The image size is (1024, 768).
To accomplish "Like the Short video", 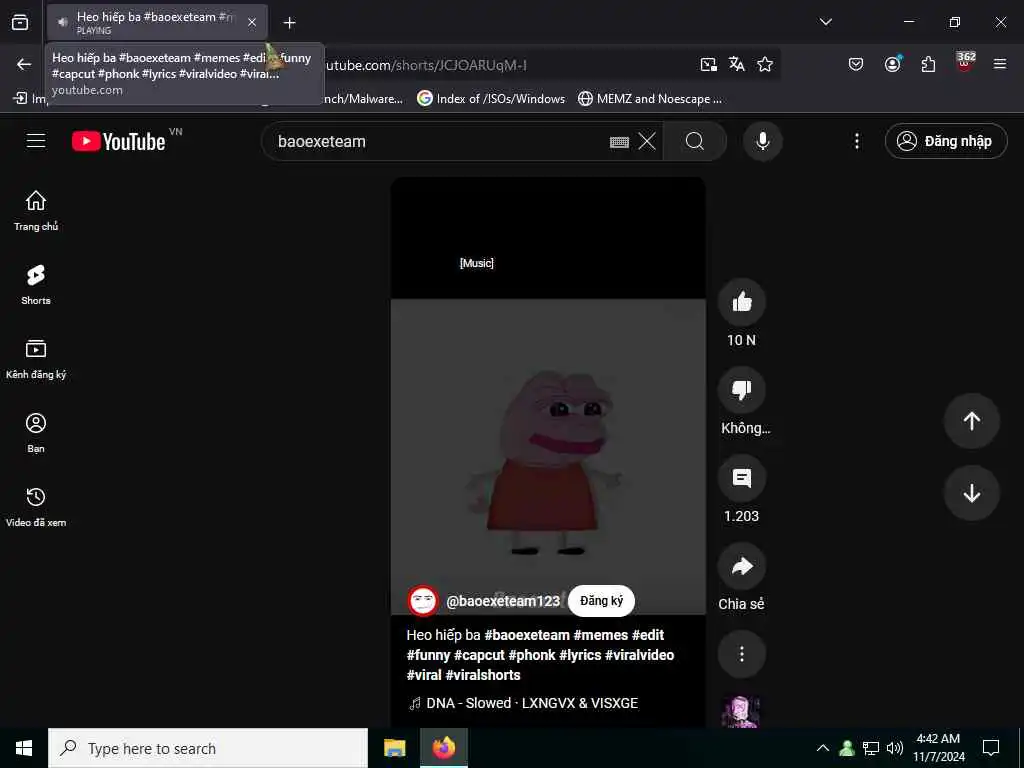I will (x=742, y=302).
